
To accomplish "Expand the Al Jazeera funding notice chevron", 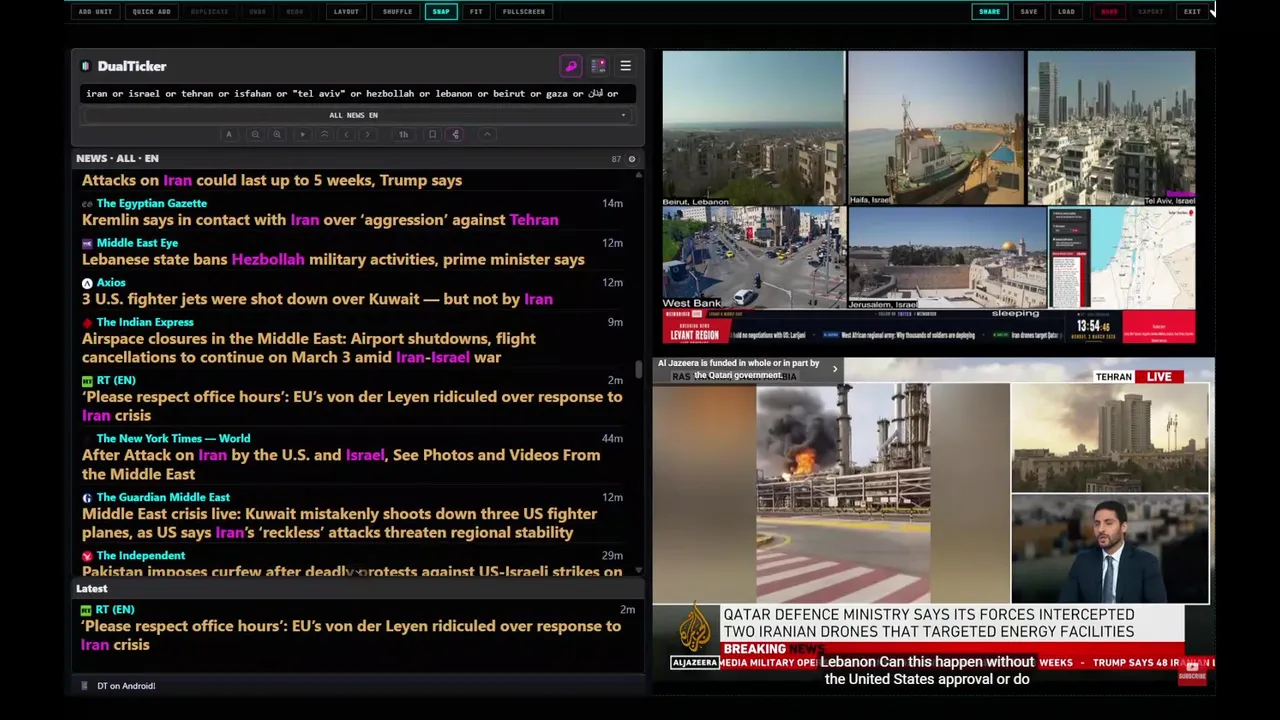I will 835,369.
